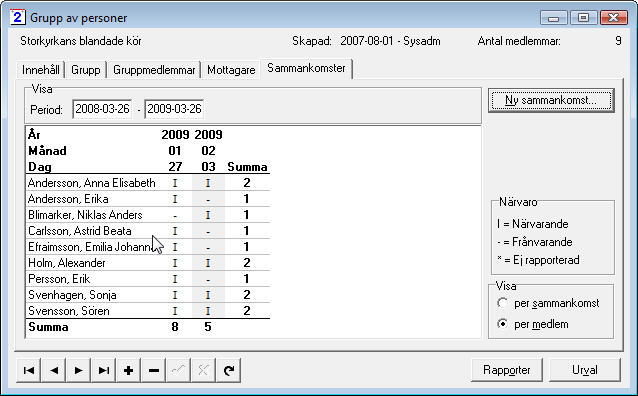Click day 27 column header
Image resolution: width=638 pixels, height=396 pixels.
pyautogui.click(x=175, y=167)
